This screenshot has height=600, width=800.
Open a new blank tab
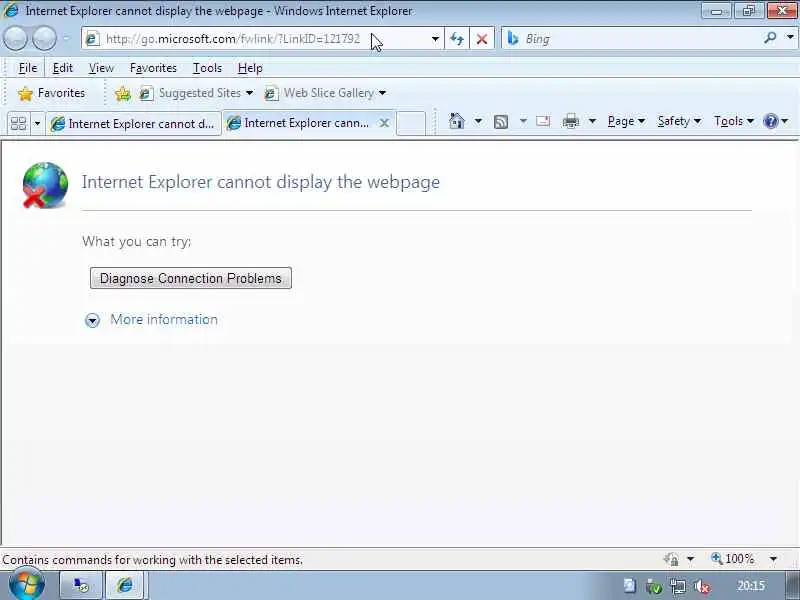point(411,123)
